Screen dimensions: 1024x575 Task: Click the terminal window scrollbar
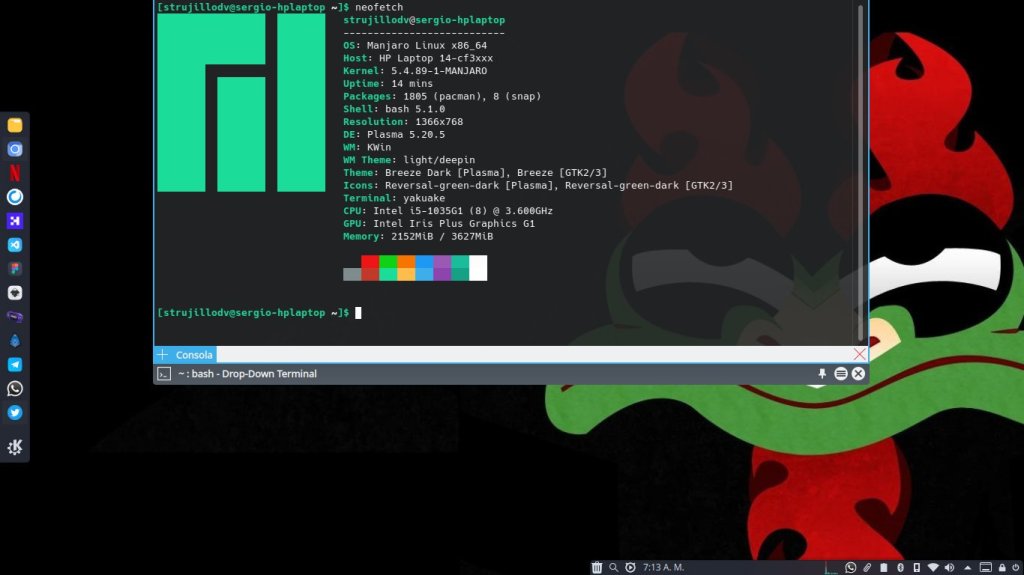click(861, 170)
